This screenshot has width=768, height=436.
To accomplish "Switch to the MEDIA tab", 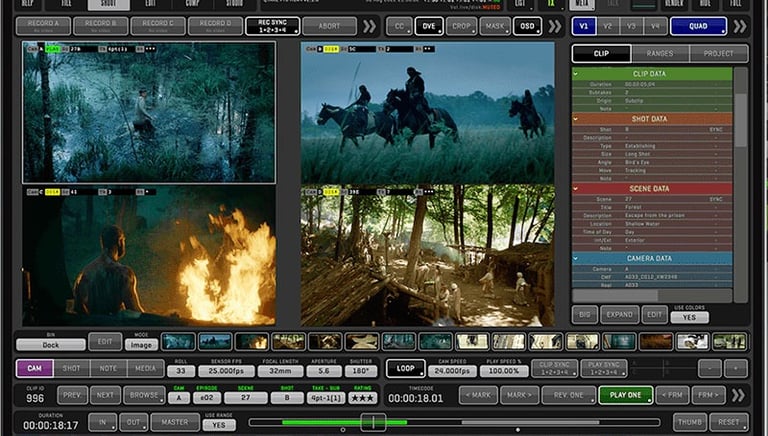I will click(145, 368).
